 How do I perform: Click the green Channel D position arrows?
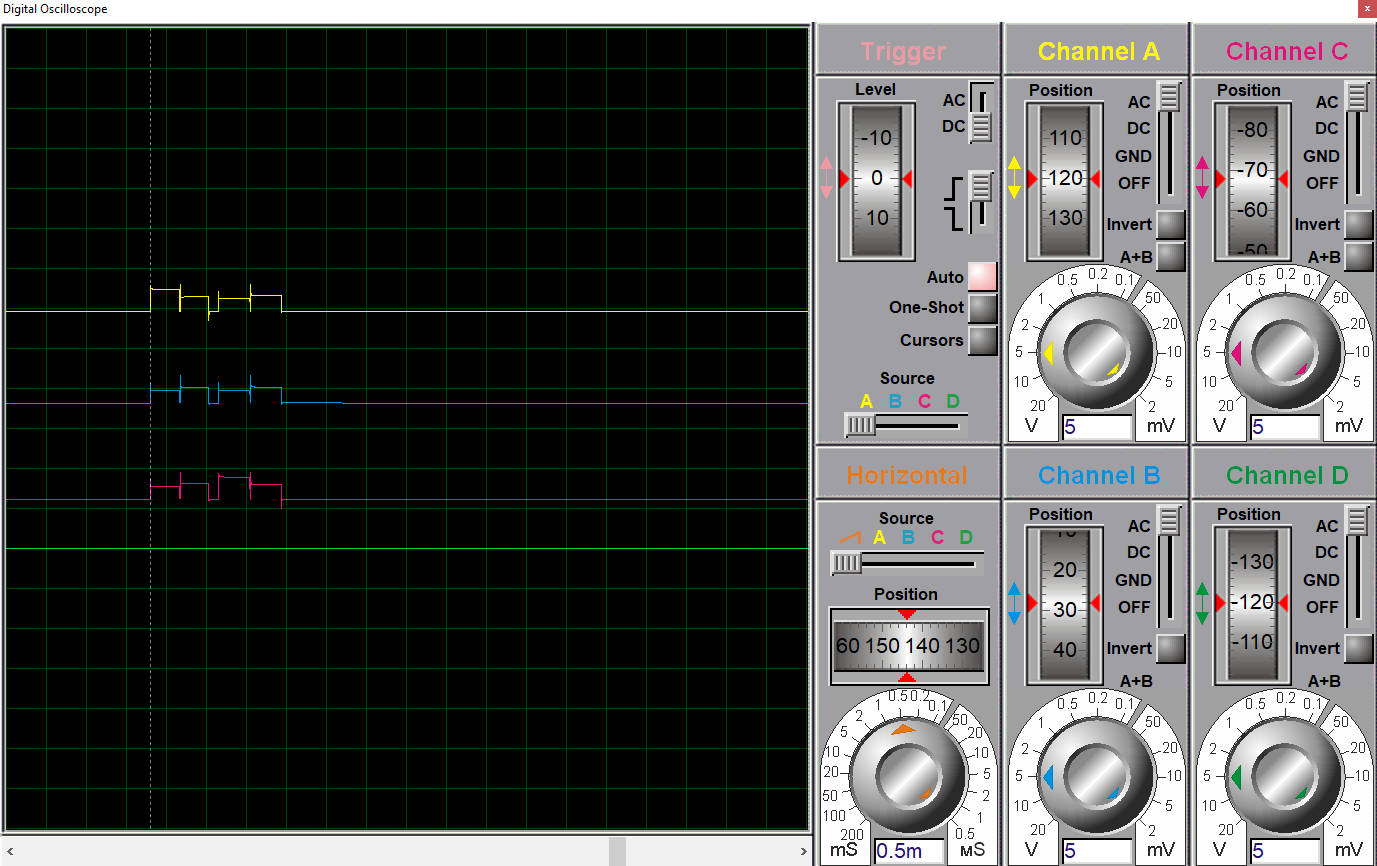coord(1202,603)
